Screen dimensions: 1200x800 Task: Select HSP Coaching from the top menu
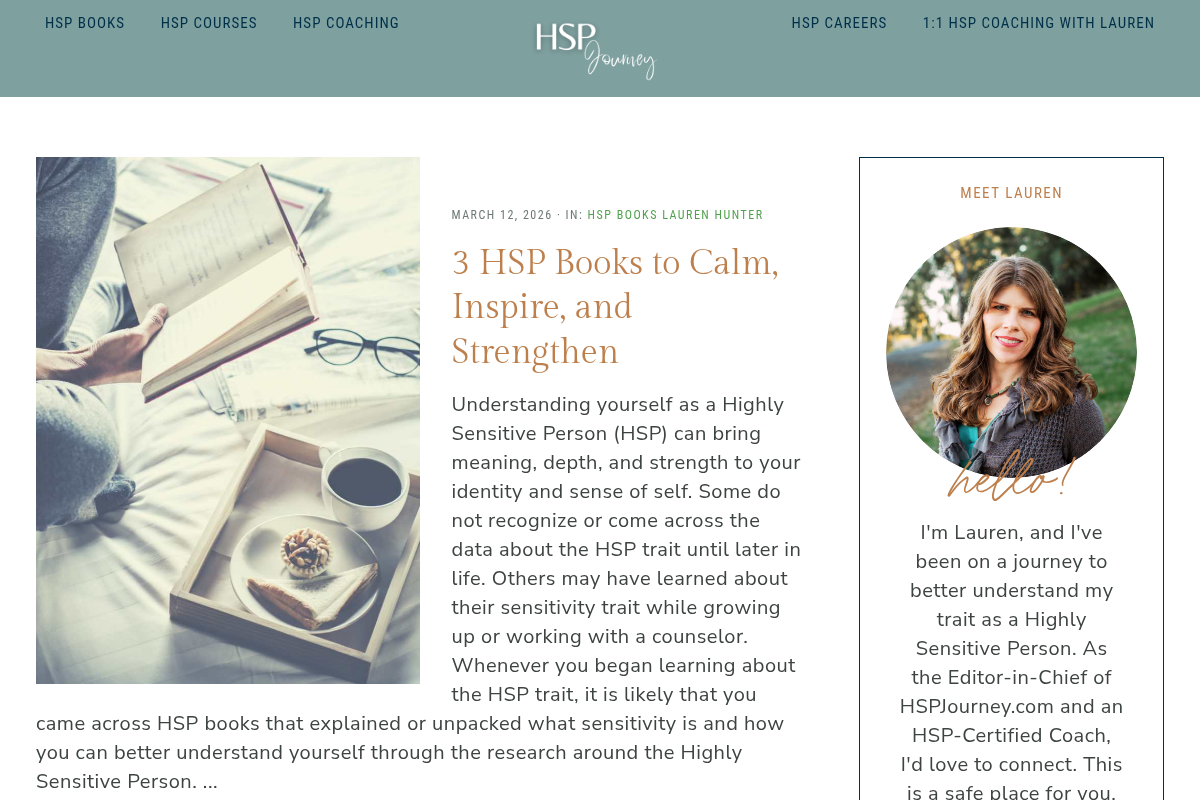[x=346, y=23]
